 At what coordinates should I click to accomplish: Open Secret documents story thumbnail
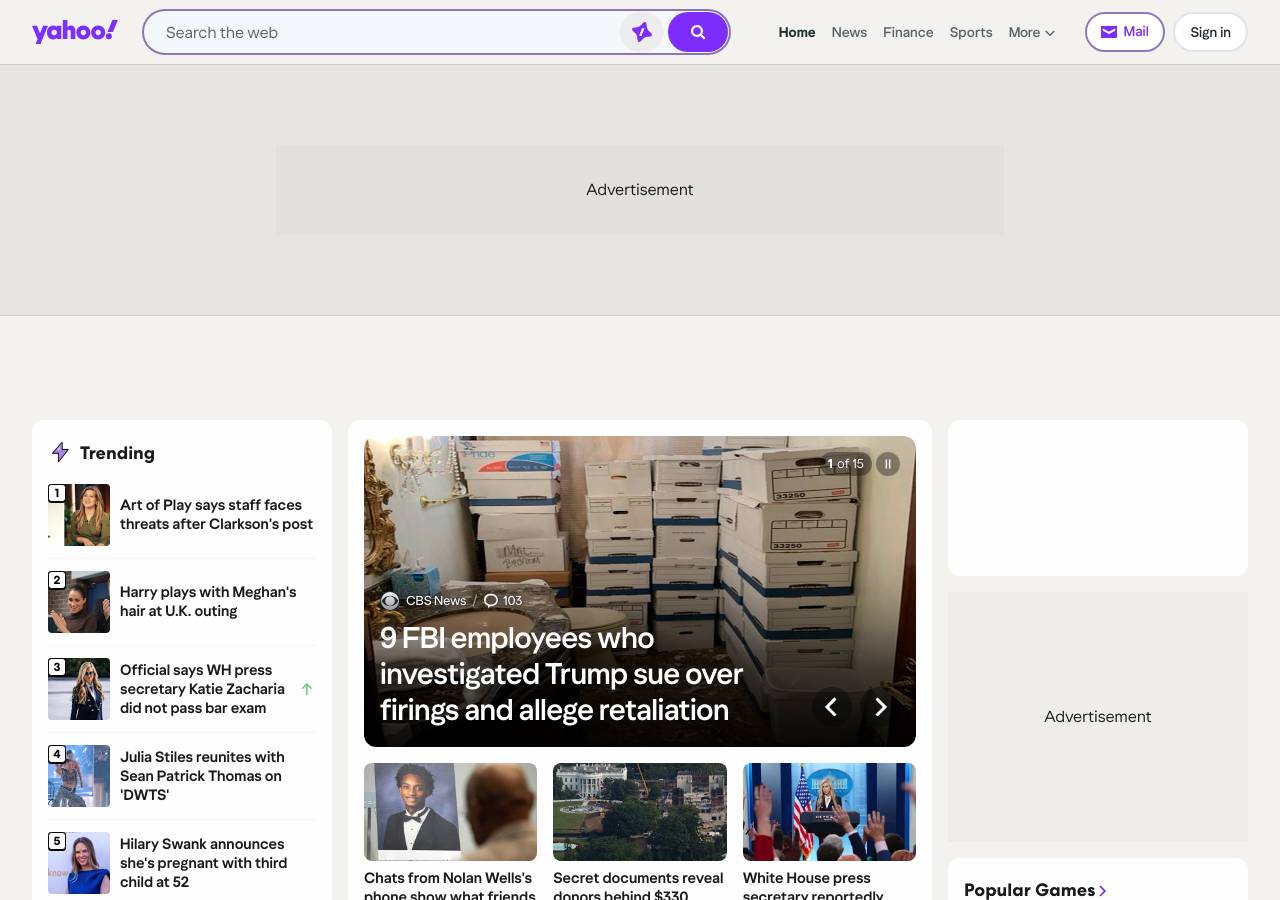click(640, 812)
